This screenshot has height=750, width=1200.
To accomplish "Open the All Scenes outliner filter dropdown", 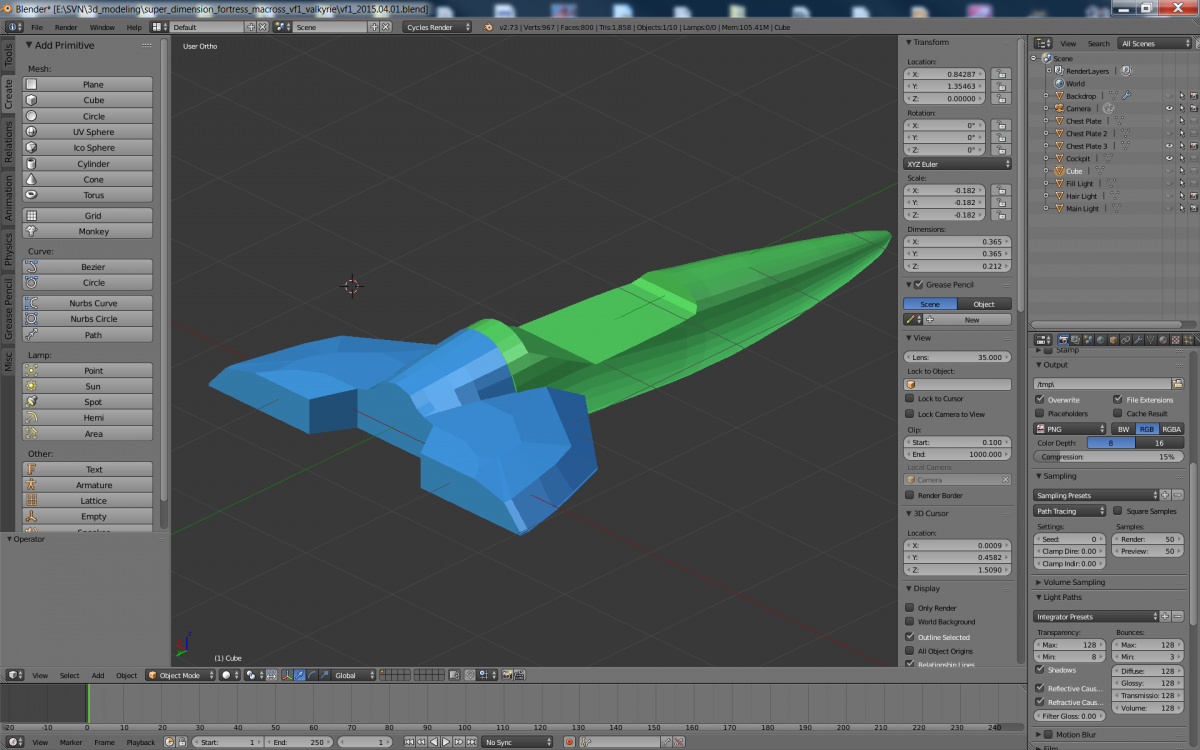I will pyautogui.click(x=1156, y=44).
